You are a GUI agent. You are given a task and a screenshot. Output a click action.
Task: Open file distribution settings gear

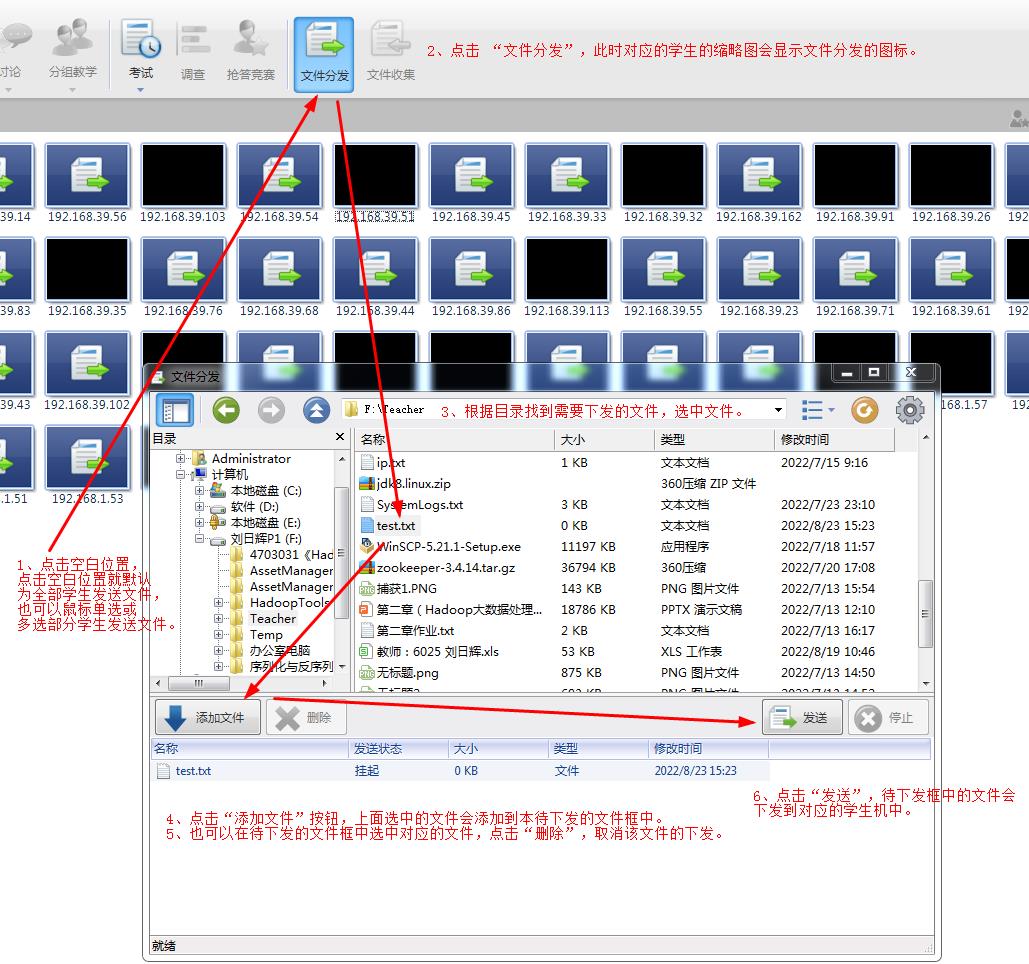pos(910,411)
